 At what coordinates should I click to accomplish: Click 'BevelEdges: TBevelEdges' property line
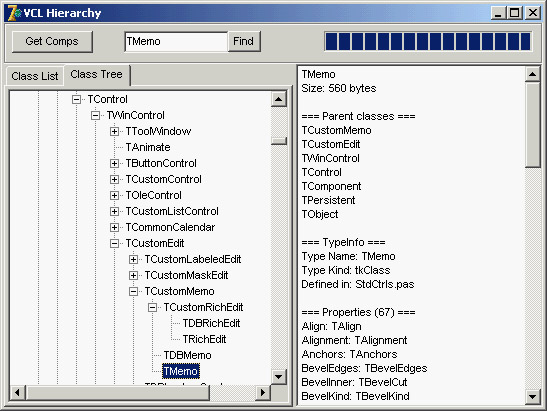click(364, 368)
